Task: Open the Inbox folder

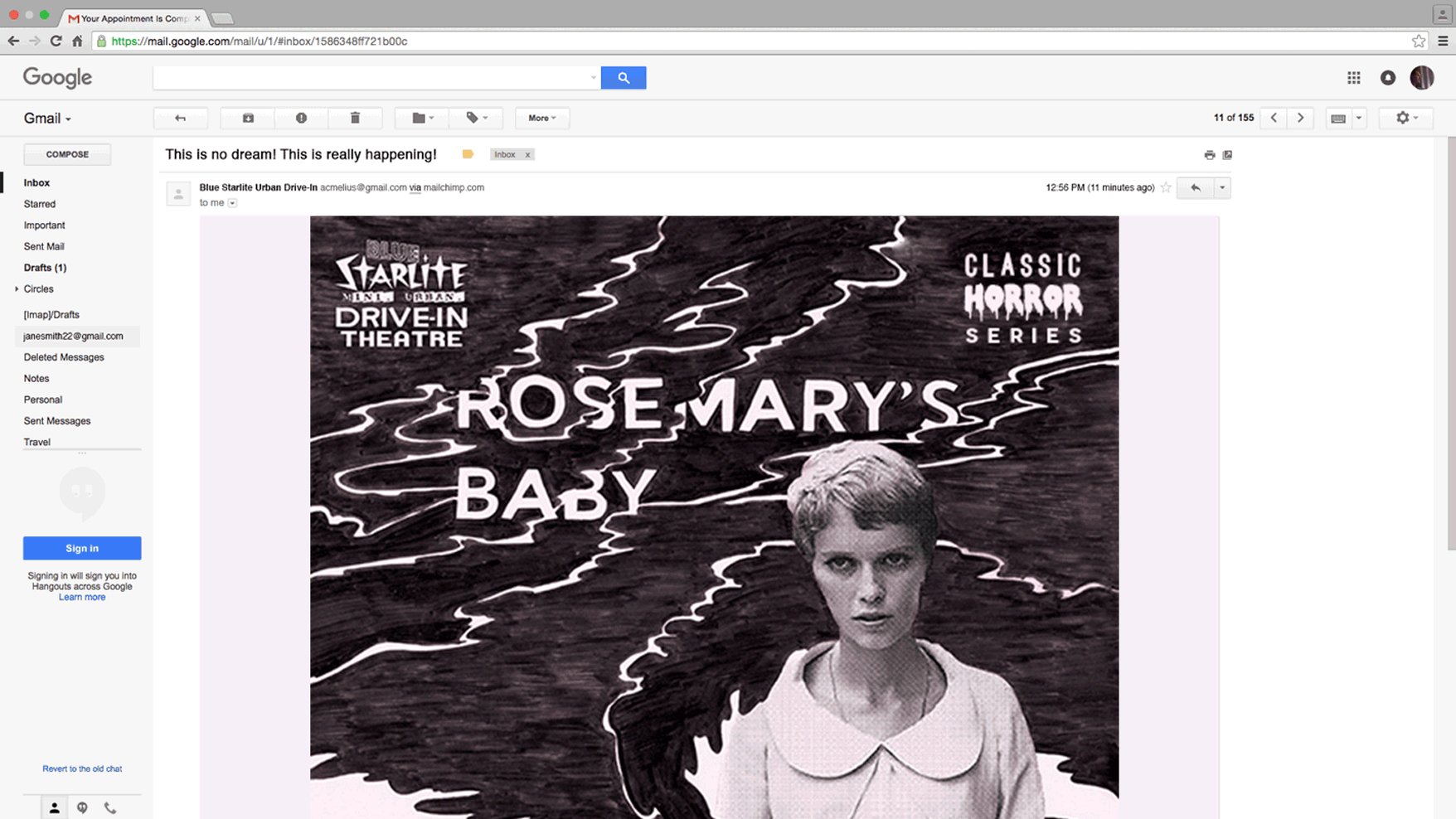Action: 36,183
